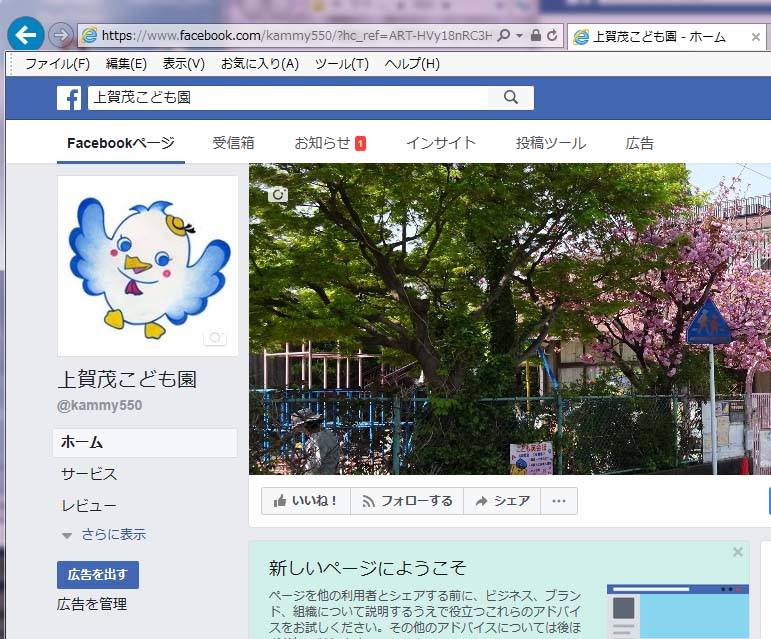Image resolution: width=771 pixels, height=639 pixels.
Task: Click the browser Back arrow button
Action: 26,34
